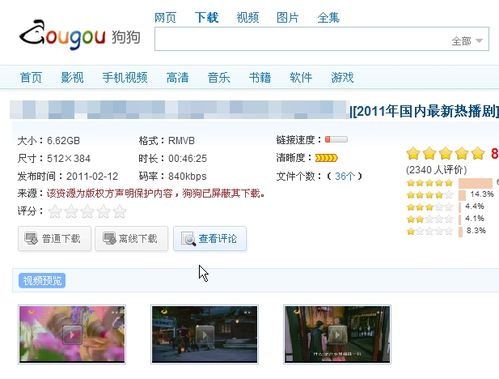Viewport: 499px width, 379px height.
Task: Click the red copyright notice text
Action: (156, 193)
